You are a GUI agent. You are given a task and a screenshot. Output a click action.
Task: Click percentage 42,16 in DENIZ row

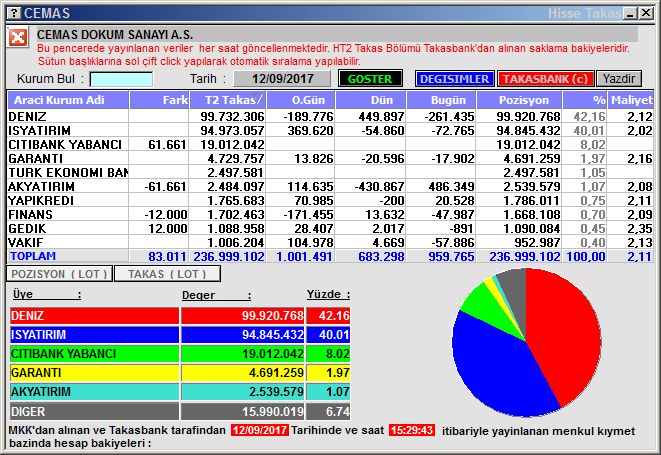coord(589,116)
